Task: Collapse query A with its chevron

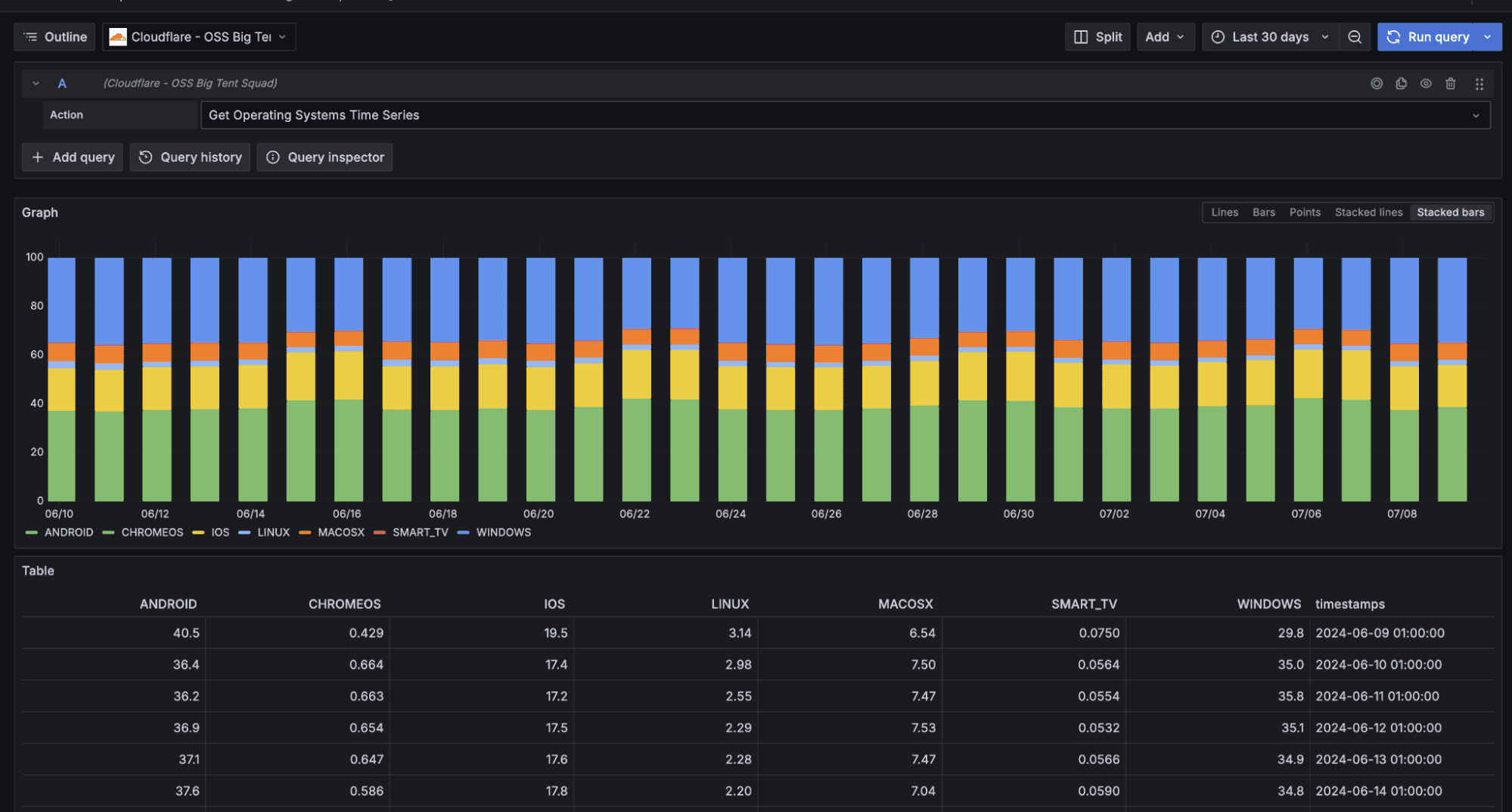Action: click(x=35, y=83)
